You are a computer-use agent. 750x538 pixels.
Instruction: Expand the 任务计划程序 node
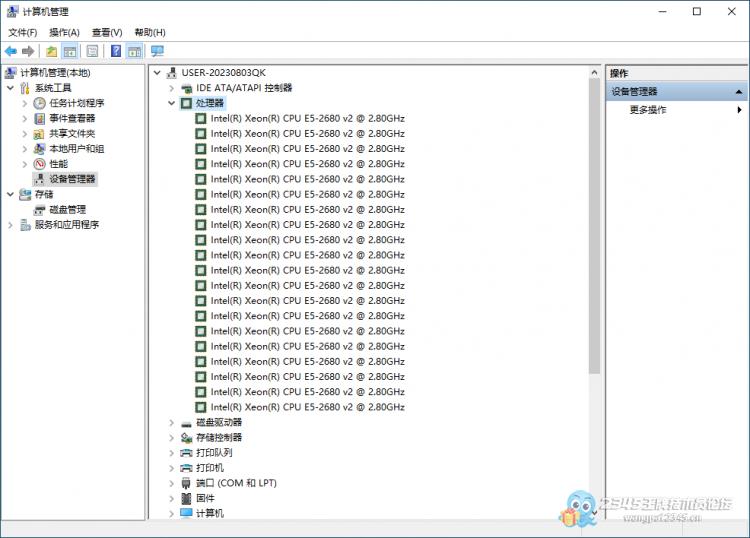tap(25, 103)
